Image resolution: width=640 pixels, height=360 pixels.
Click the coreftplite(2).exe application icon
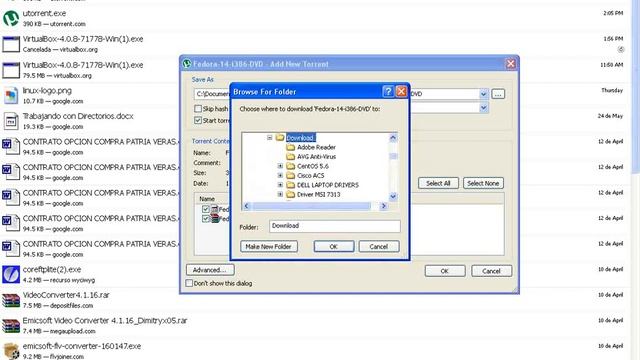(11, 274)
